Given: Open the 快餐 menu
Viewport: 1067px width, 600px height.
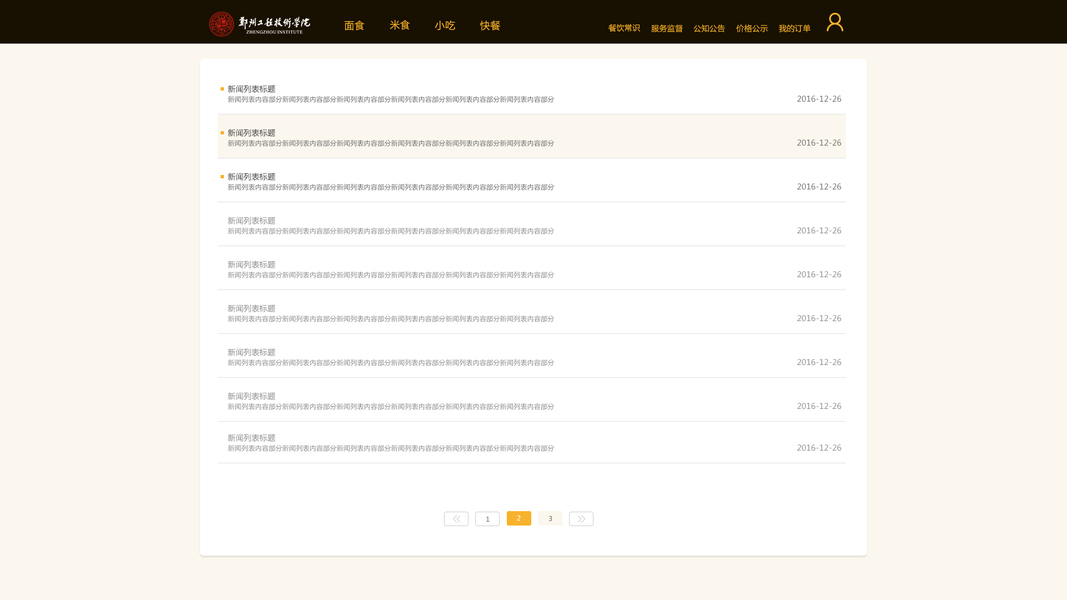Looking at the screenshot, I should pos(490,25).
